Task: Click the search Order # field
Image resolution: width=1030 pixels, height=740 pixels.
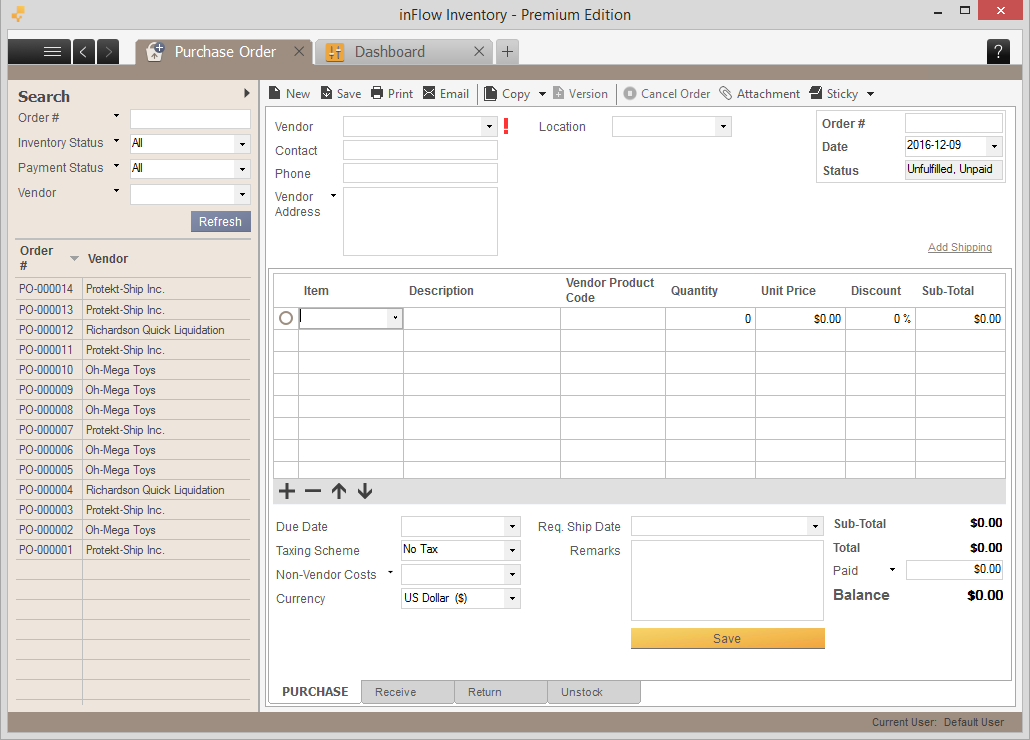Action: pyautogui.click(x=190, y=119)
